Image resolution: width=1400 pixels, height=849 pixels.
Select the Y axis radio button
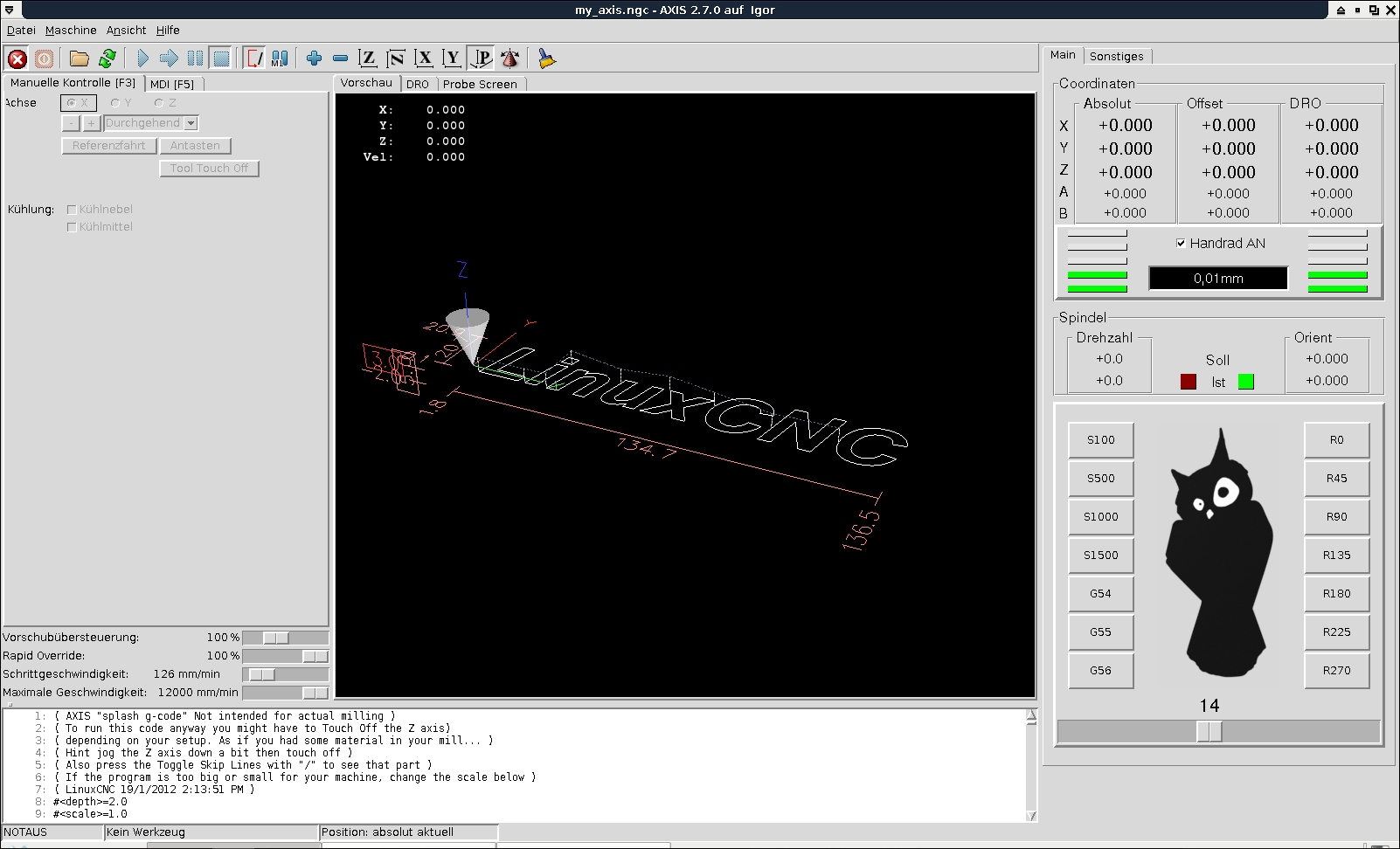point(114,103)
